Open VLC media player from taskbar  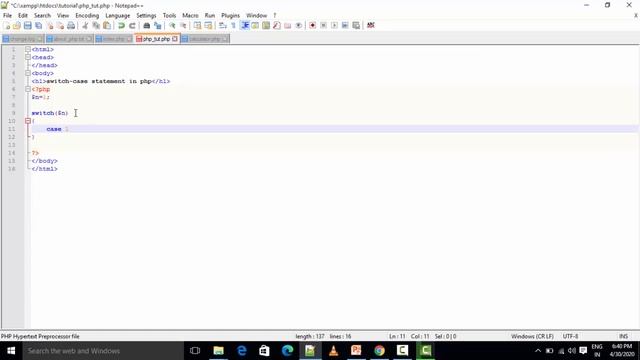pyautogui.click(x=333, y=351)
